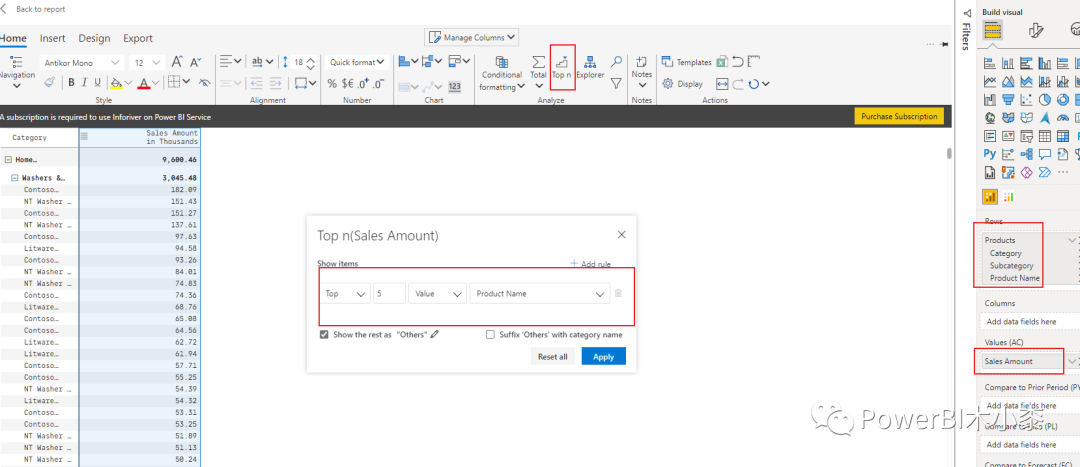Click the format painter brush
1080x467 pixels.
tap(50, 83)
